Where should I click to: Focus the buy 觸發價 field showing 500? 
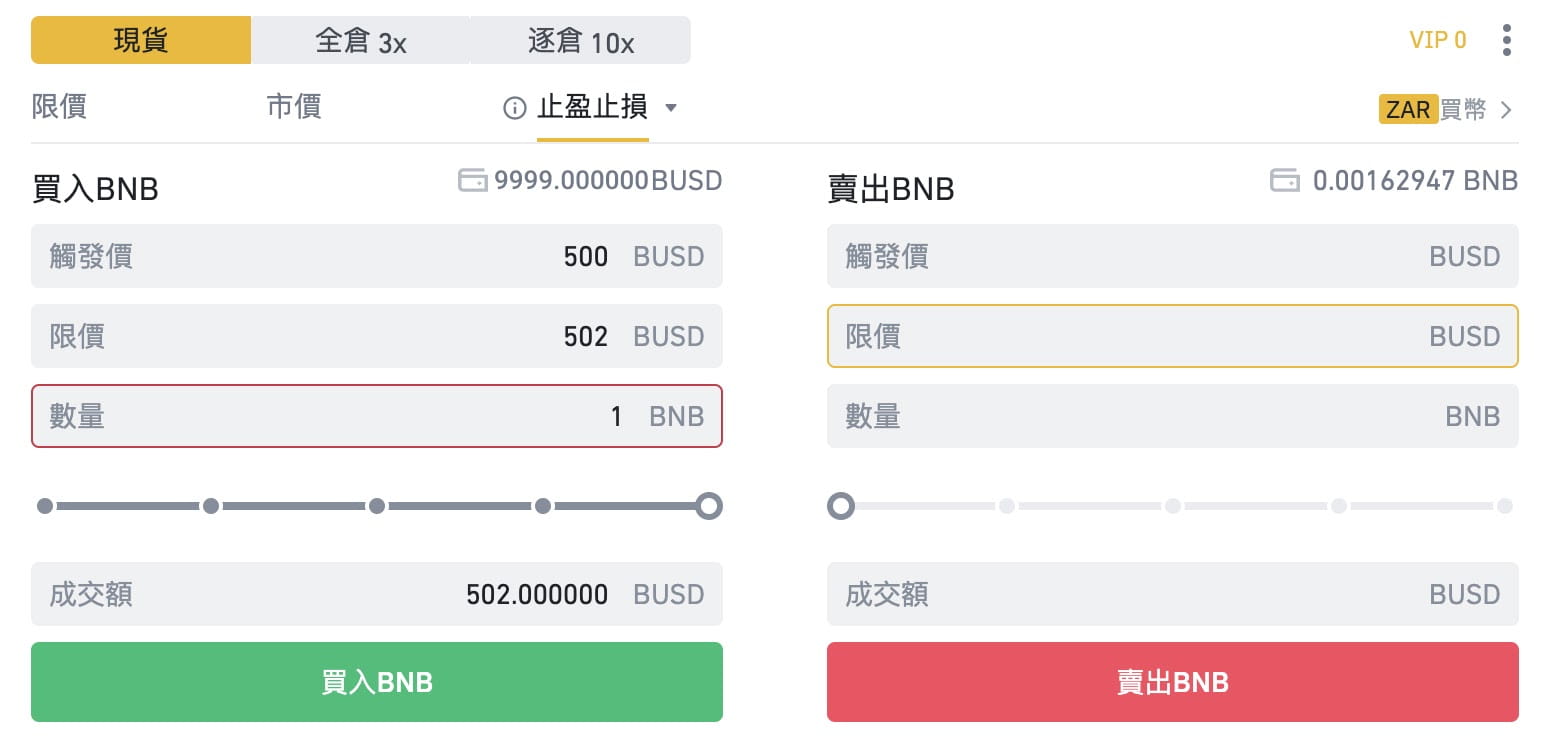377,256
